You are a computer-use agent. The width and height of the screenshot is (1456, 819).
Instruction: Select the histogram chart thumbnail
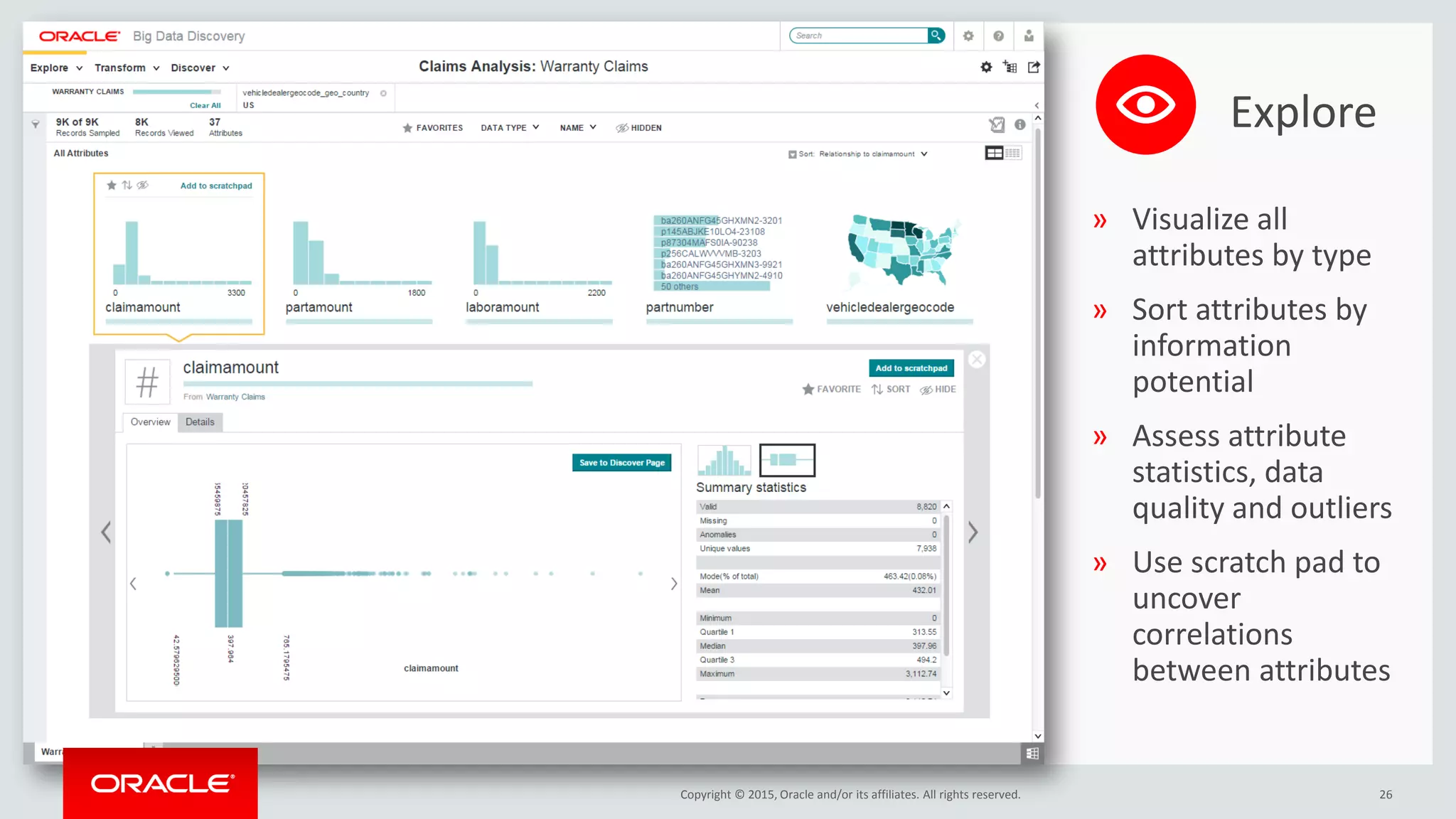[x=724, y=460]
